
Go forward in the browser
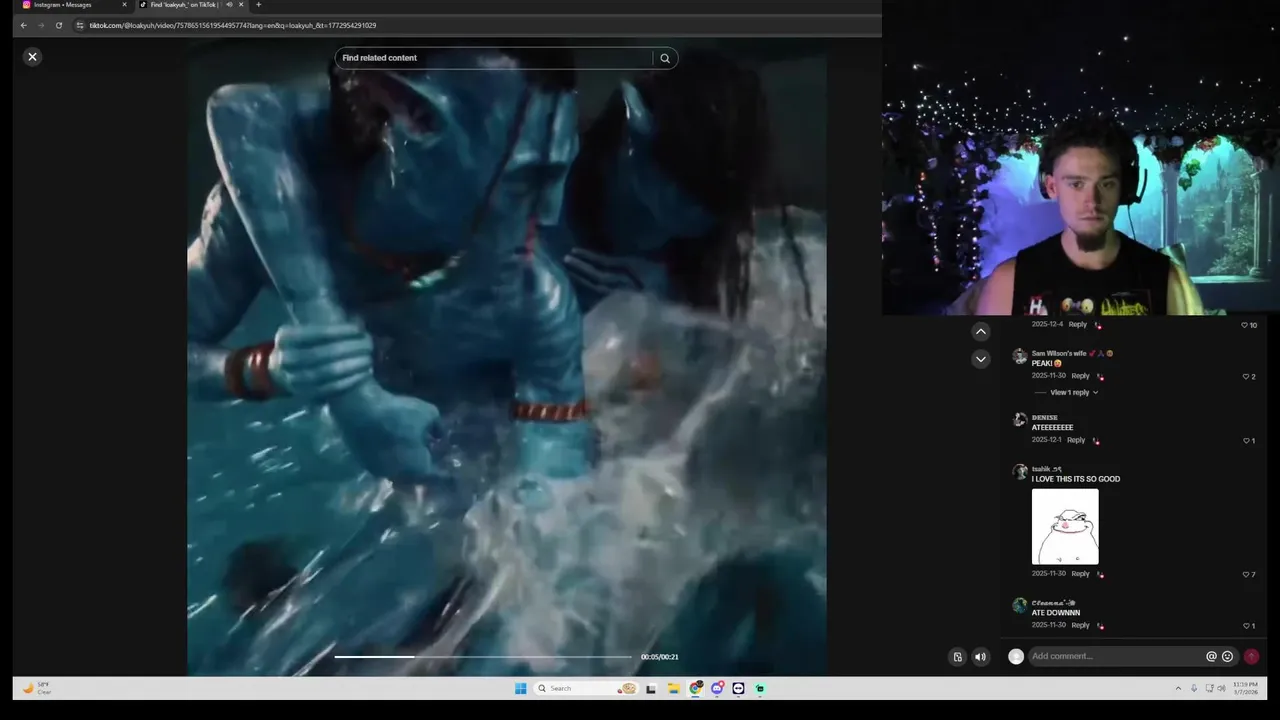coord(41,25)
